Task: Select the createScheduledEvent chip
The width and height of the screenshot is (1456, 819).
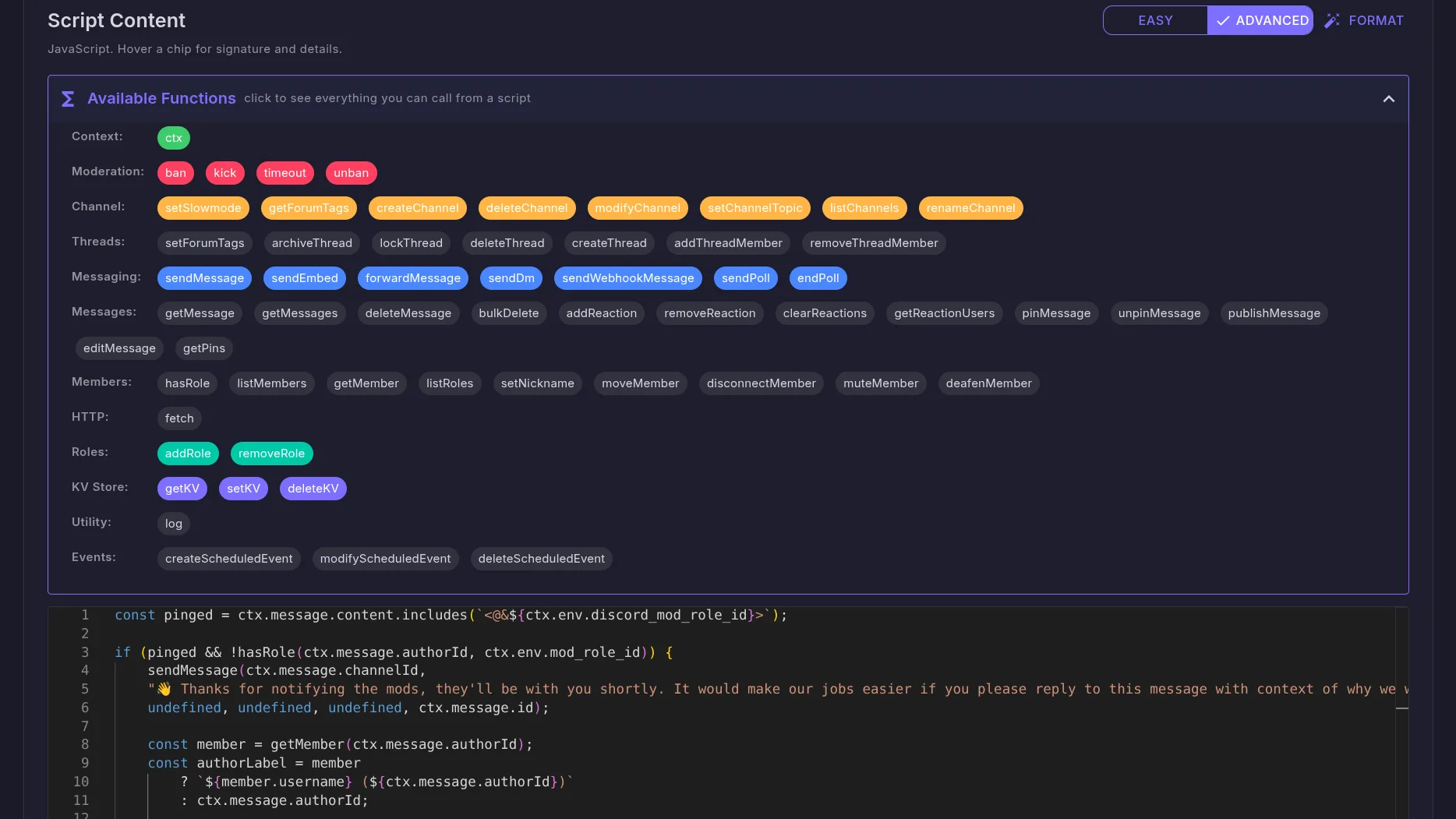Action: 229,559
